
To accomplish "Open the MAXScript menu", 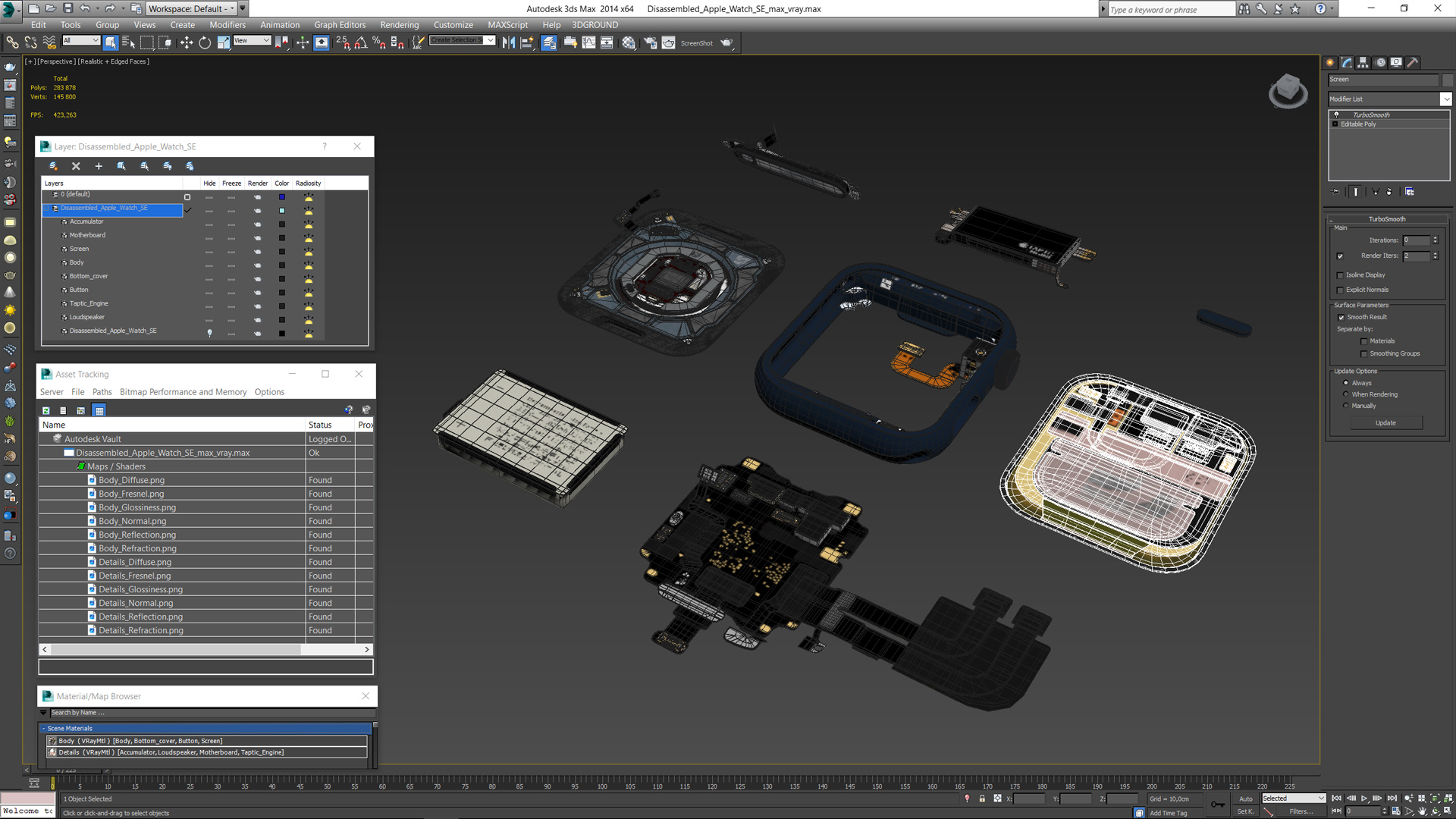I will [507, 25].
